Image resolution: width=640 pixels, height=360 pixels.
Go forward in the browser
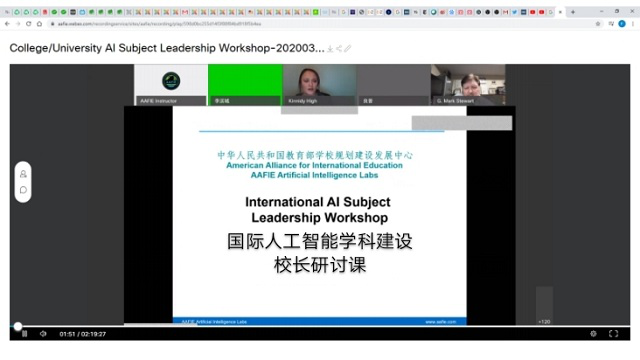click(x=18, y=24)
